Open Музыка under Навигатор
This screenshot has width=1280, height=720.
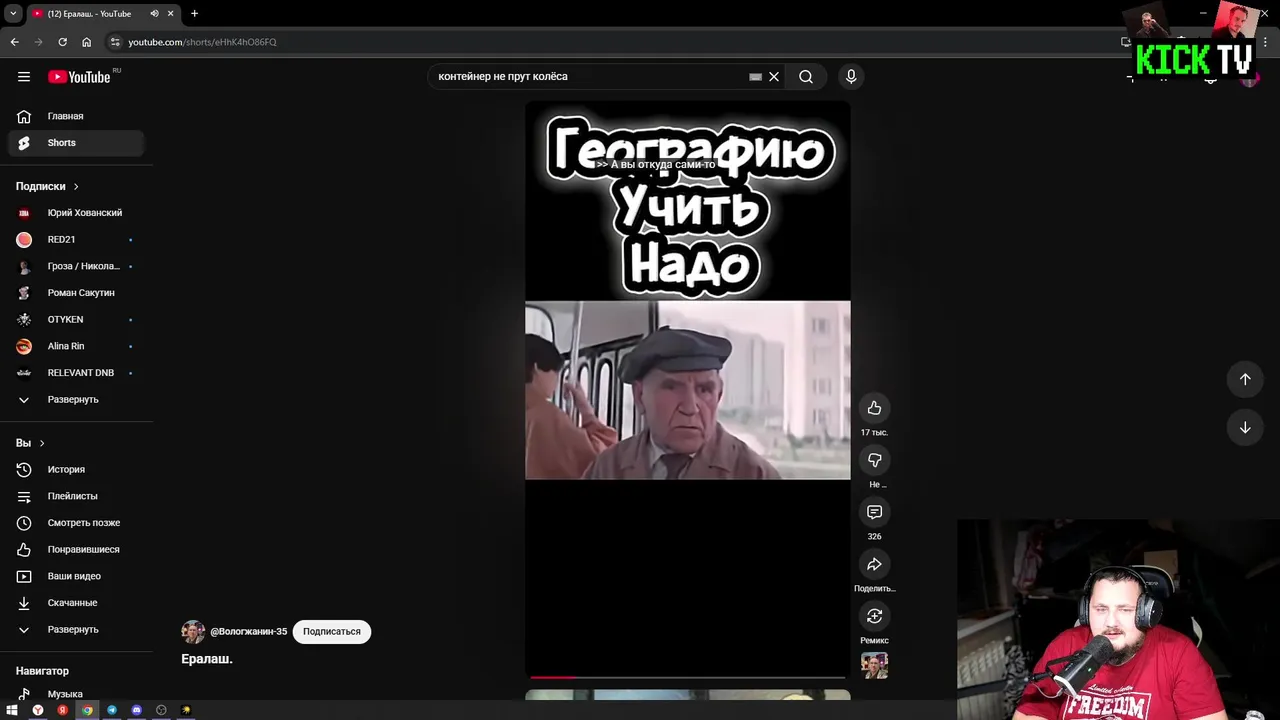click(x=76, y=693)
